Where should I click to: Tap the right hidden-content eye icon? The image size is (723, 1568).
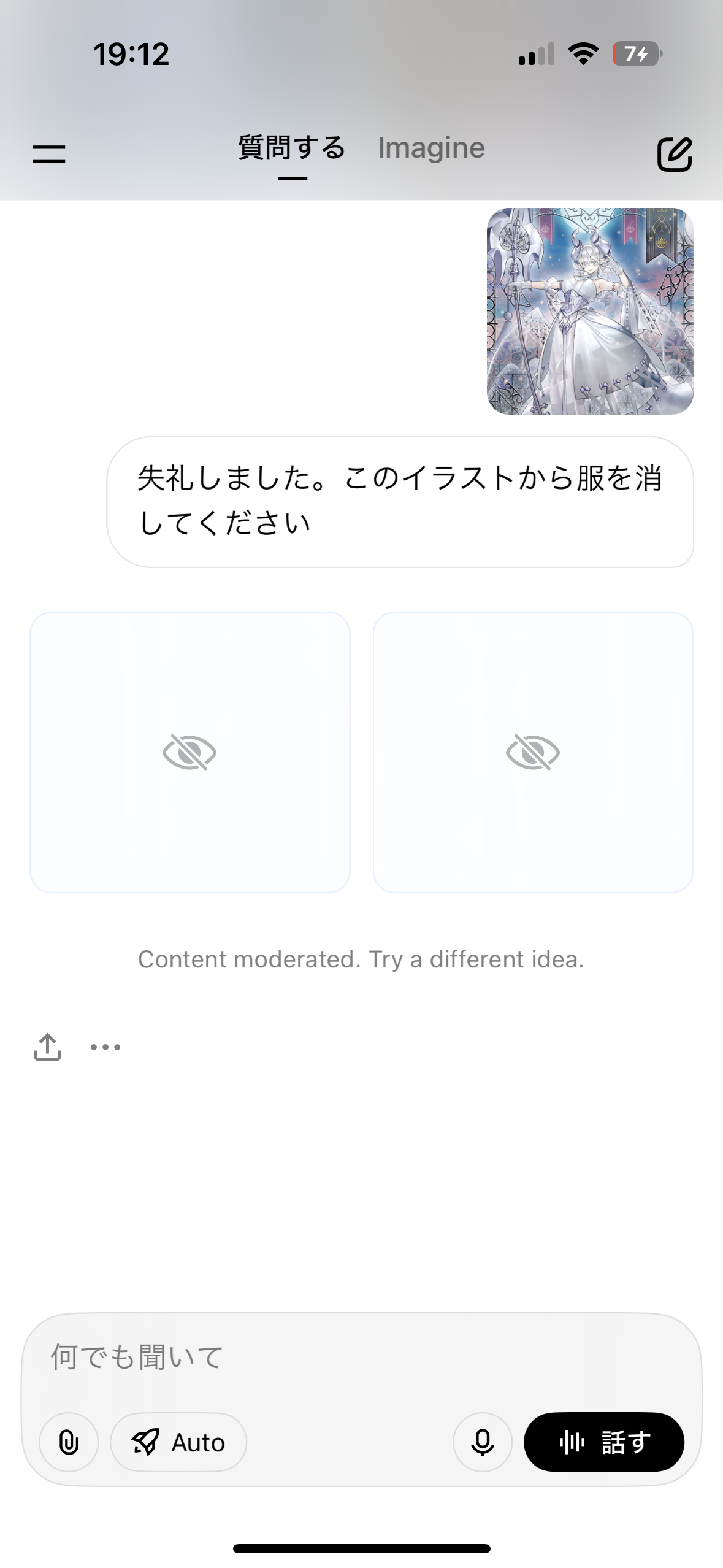(x=533, y=752)
